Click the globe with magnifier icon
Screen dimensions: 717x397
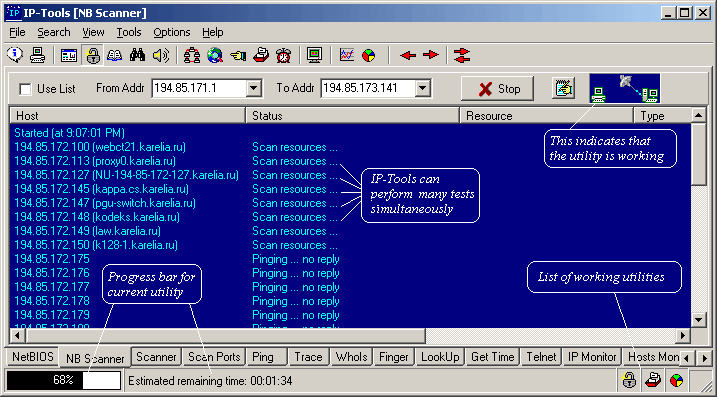[x=214, y=55]
